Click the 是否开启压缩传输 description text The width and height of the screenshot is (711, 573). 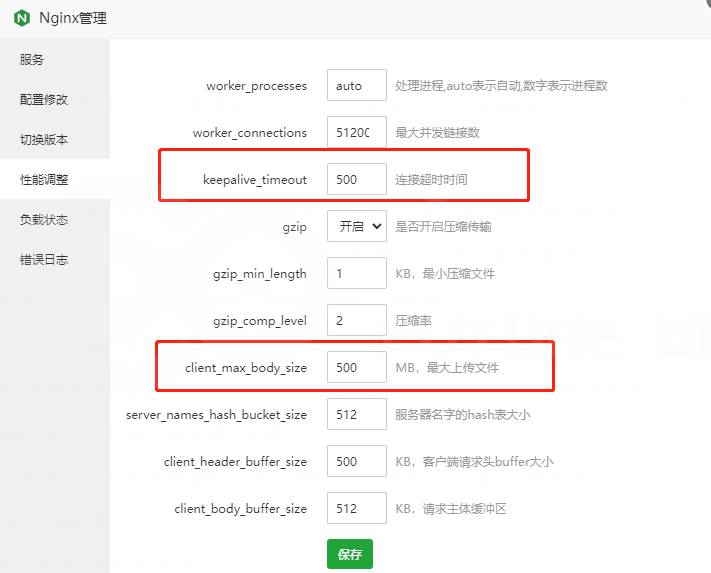(x=443, y=227)
